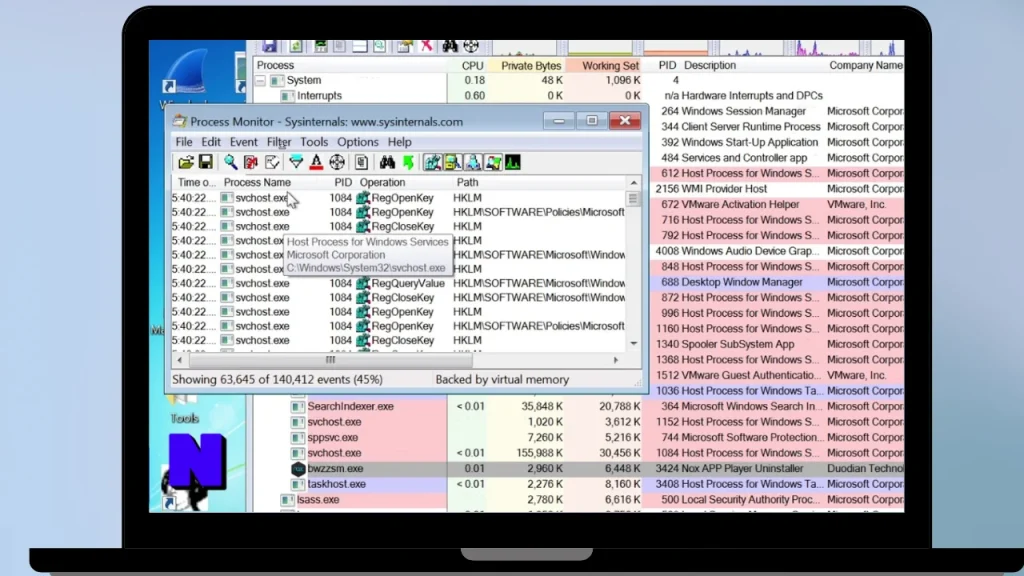Click event list scroll up arrow
This screenshot has height=576, width=1024.
coord(633,183)
